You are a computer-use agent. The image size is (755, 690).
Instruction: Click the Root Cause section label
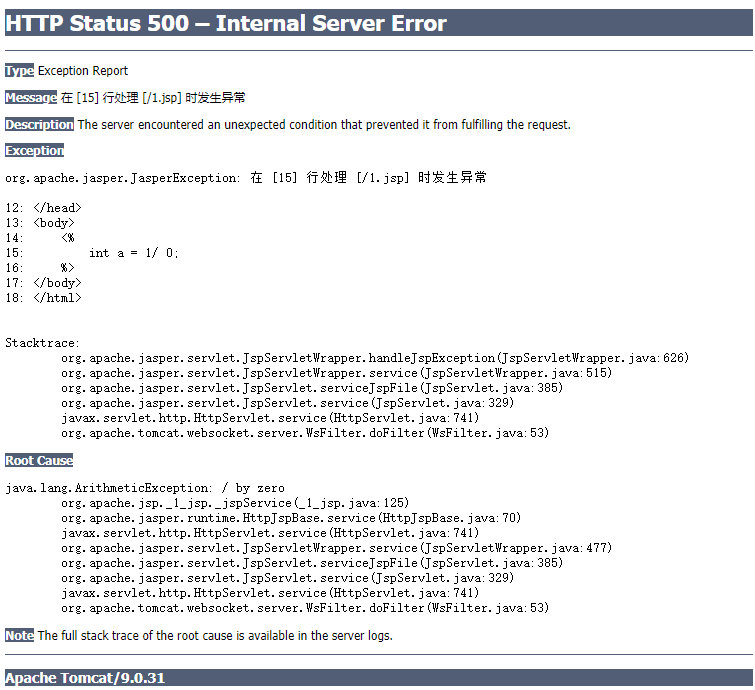coord(39,460)
